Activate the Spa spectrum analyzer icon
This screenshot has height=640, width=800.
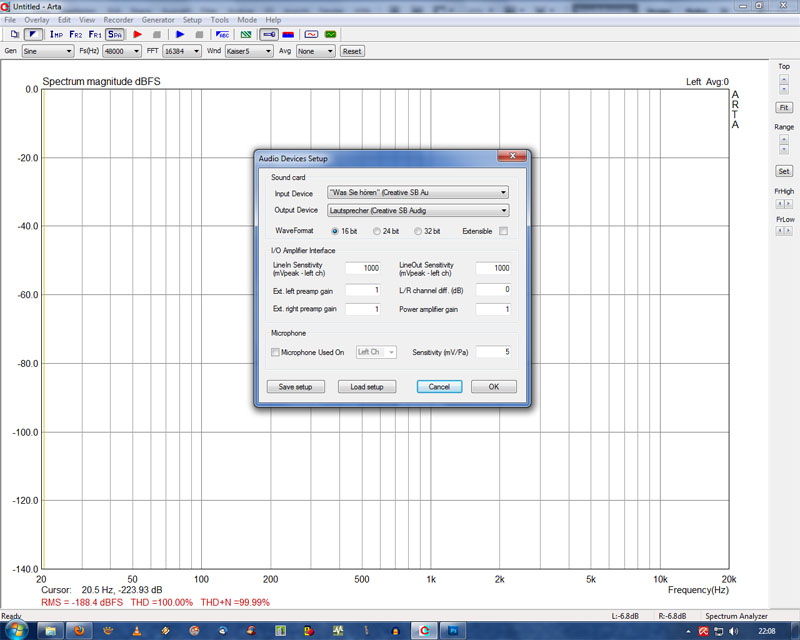115,34
